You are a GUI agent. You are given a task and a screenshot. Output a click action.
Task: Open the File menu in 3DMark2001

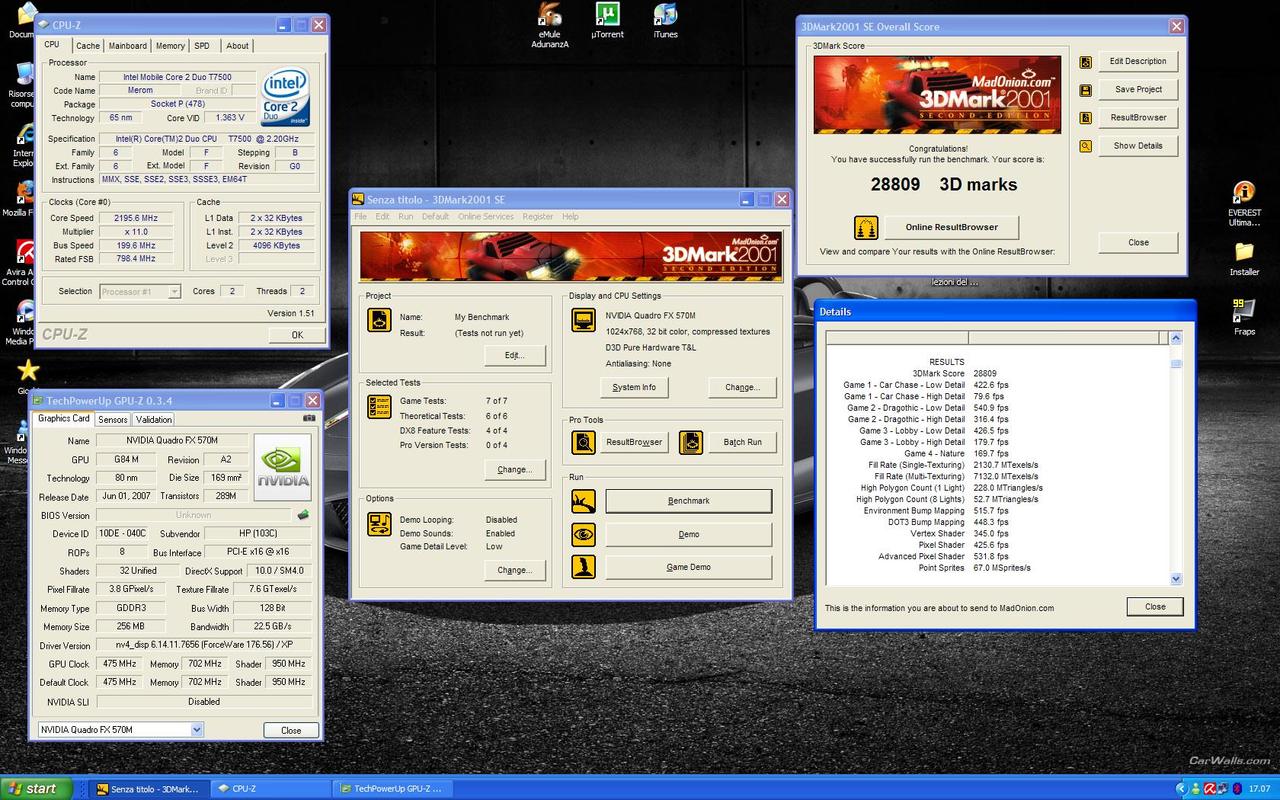[360, 217]
